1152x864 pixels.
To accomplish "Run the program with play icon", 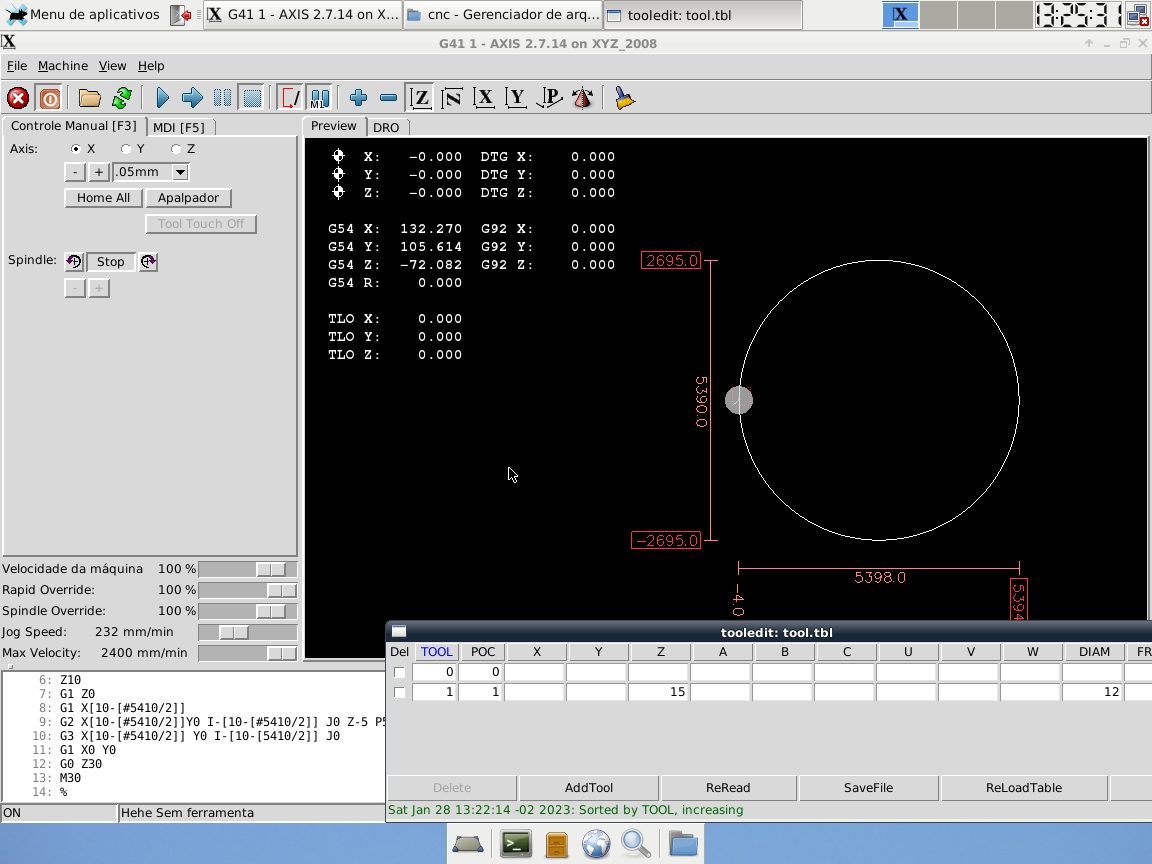I will tap(162, 98).
